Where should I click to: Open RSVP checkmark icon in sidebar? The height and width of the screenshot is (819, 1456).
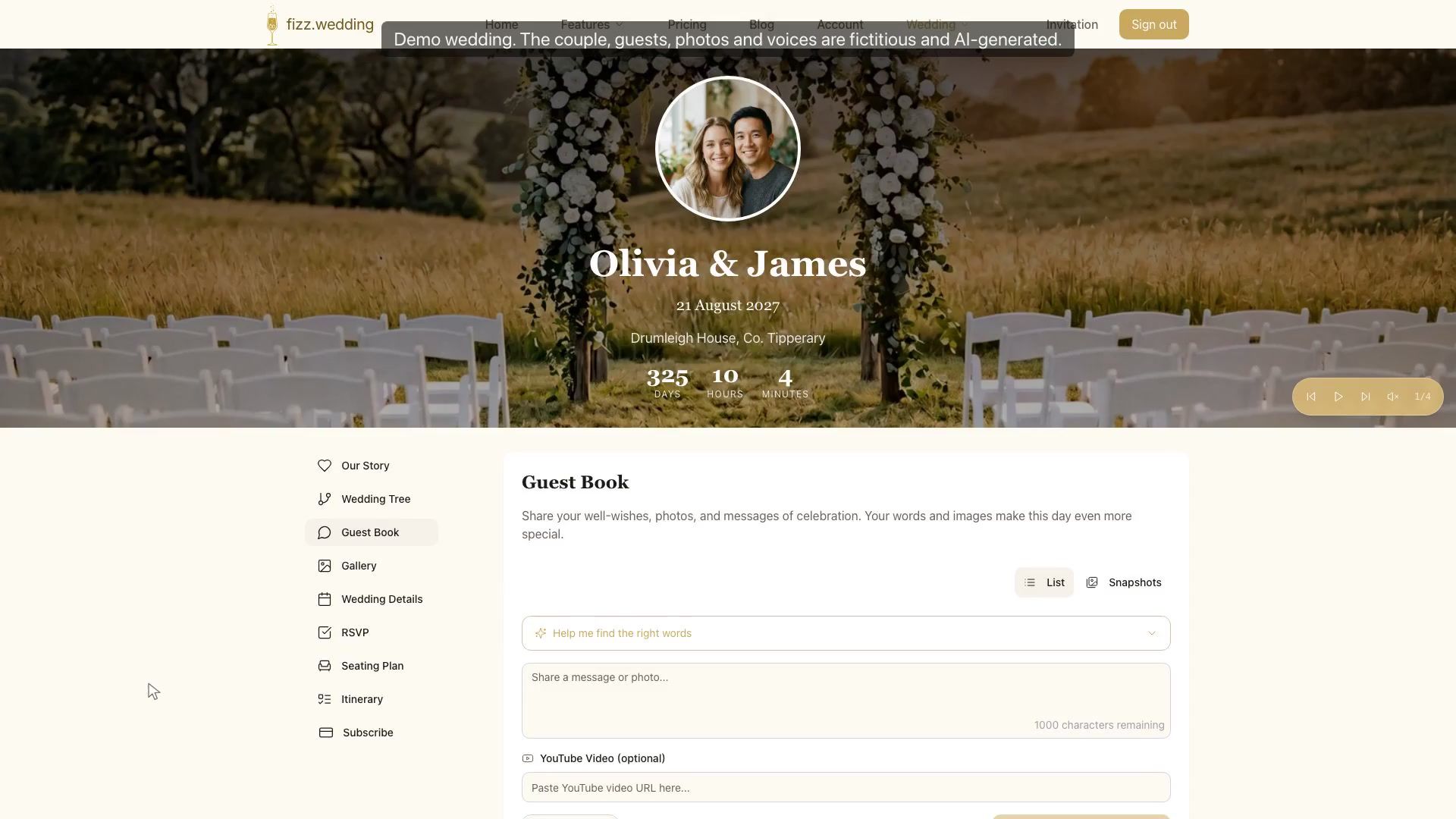(325, 632)
